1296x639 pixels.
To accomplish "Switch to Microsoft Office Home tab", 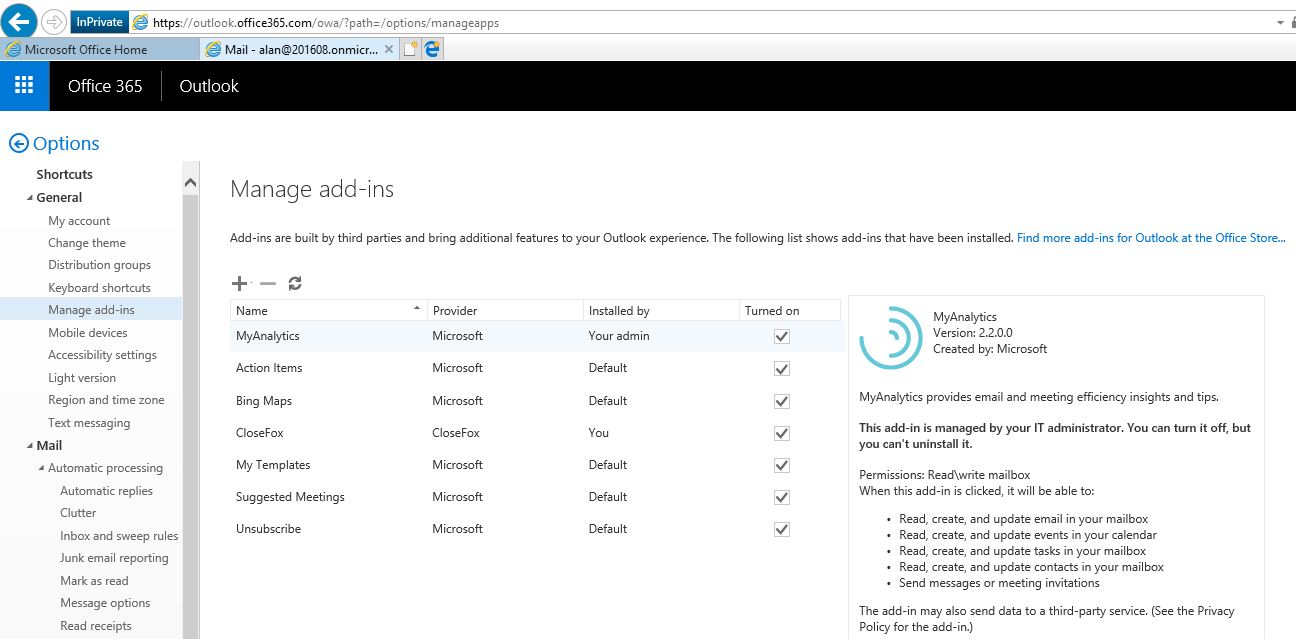I will (x=100, y=49).
